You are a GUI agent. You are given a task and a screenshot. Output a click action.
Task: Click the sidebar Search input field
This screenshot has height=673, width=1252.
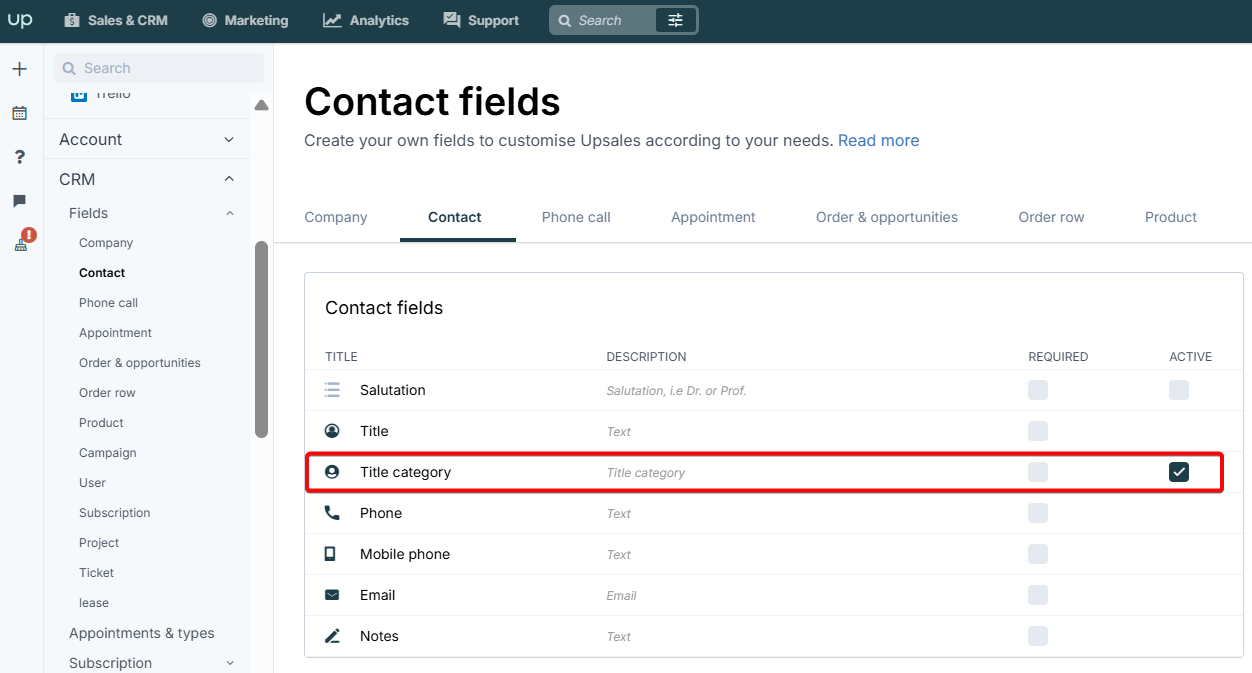(x=159, y=68)
